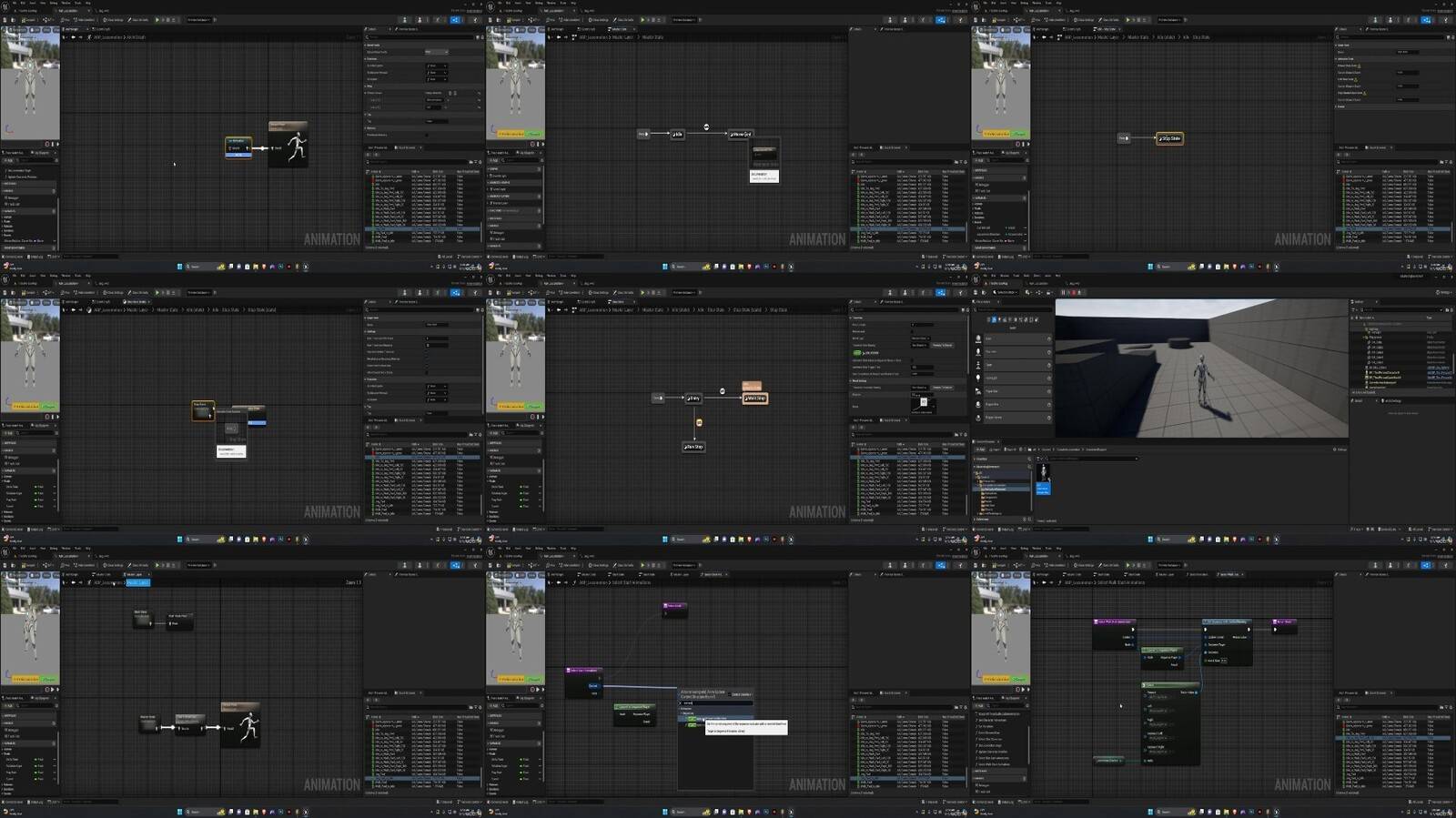
Task: Open Content Drawer in the level editor status bar
Action: coord(985,529)
